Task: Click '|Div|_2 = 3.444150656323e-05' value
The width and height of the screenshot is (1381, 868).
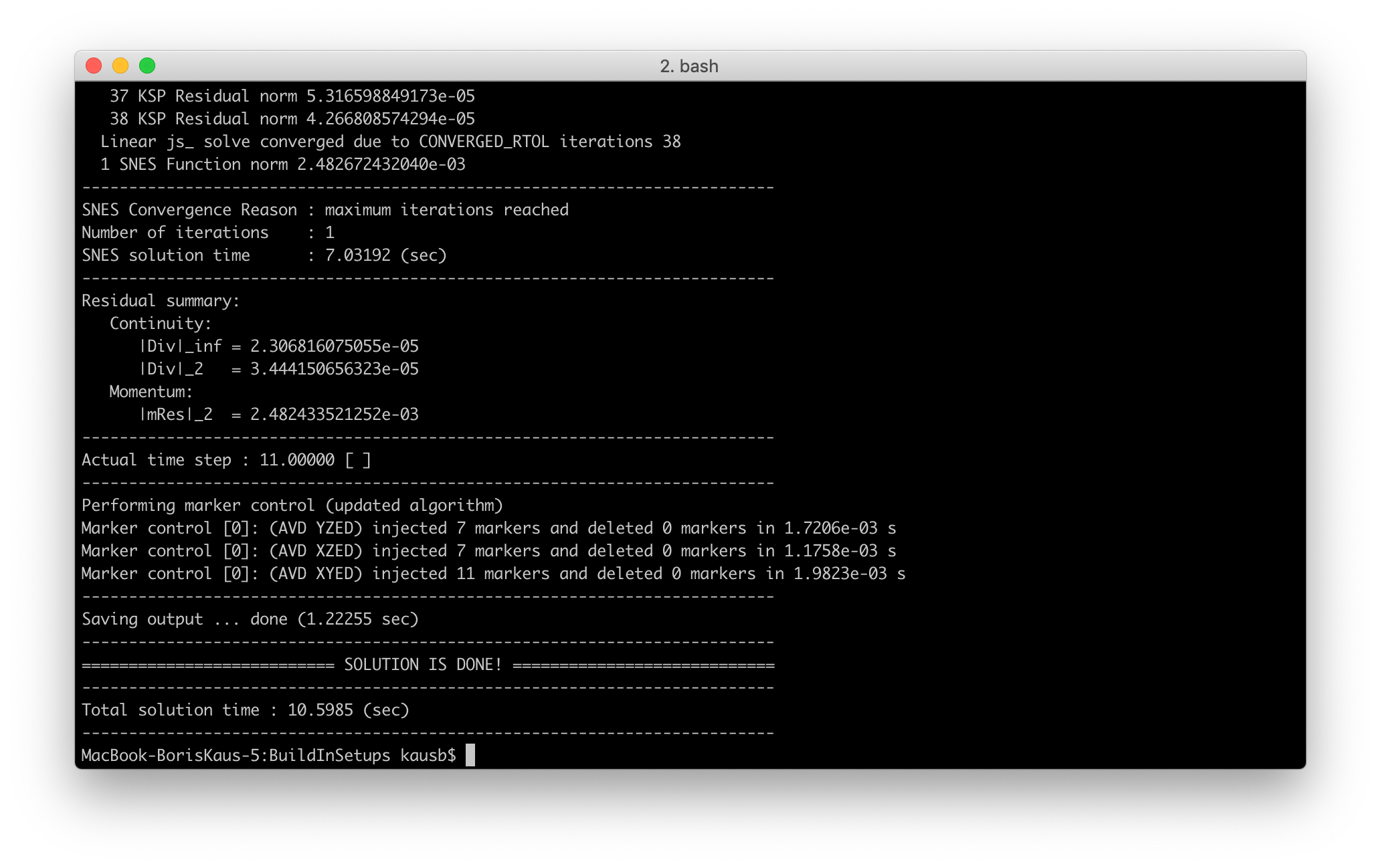Action: click(x=279, y=369)
